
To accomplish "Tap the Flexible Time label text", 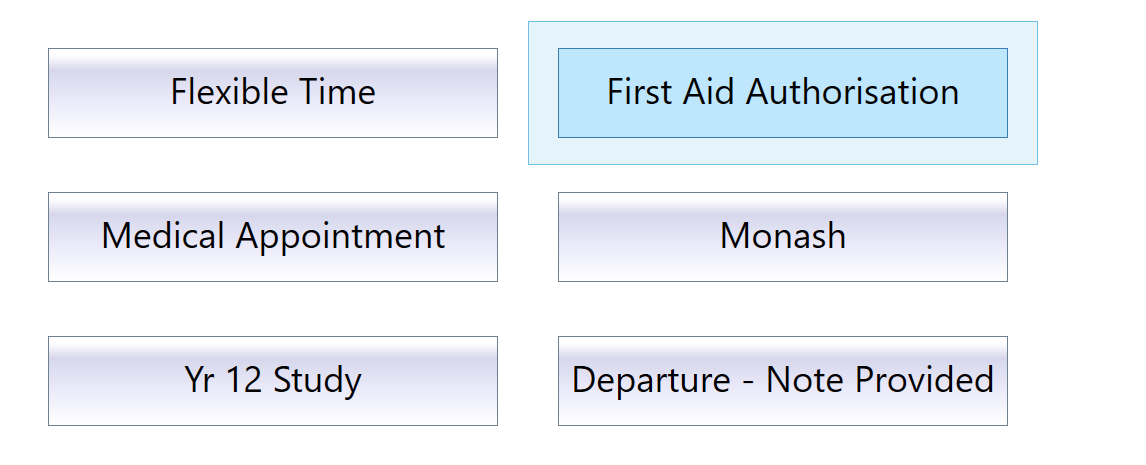I will 273,93.
